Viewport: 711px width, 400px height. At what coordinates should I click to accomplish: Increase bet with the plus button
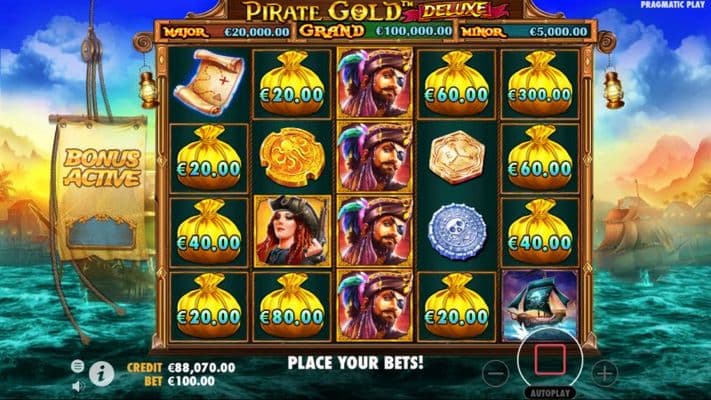click(x=605, y=374)
